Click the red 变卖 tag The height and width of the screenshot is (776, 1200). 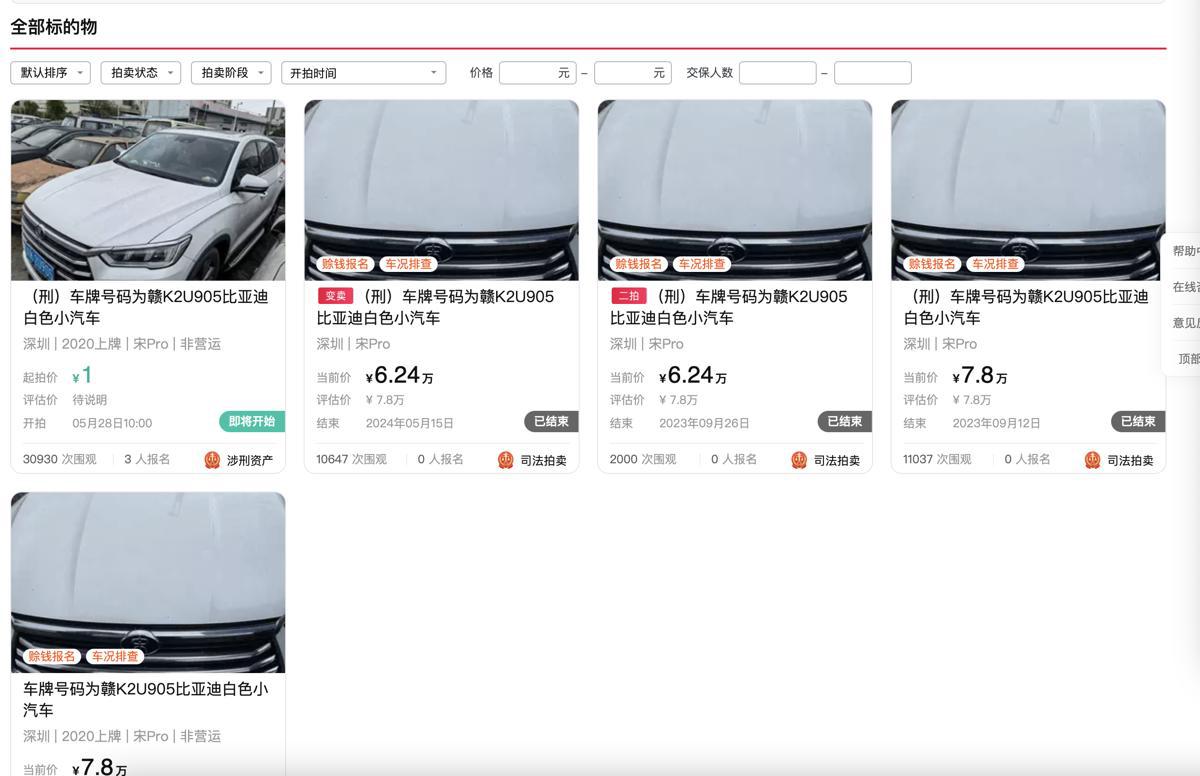[x=335, y=296]
